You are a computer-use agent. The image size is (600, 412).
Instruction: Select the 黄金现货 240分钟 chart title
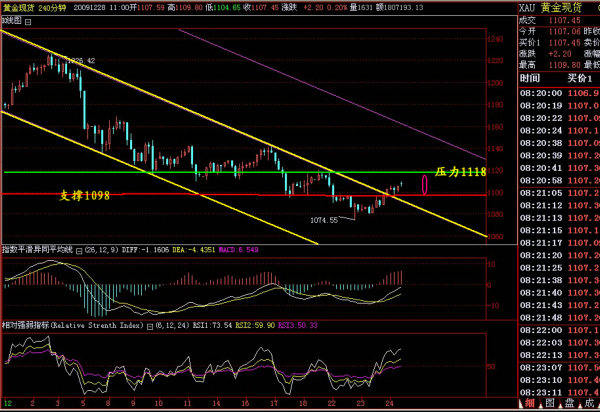tap(35, 8)
